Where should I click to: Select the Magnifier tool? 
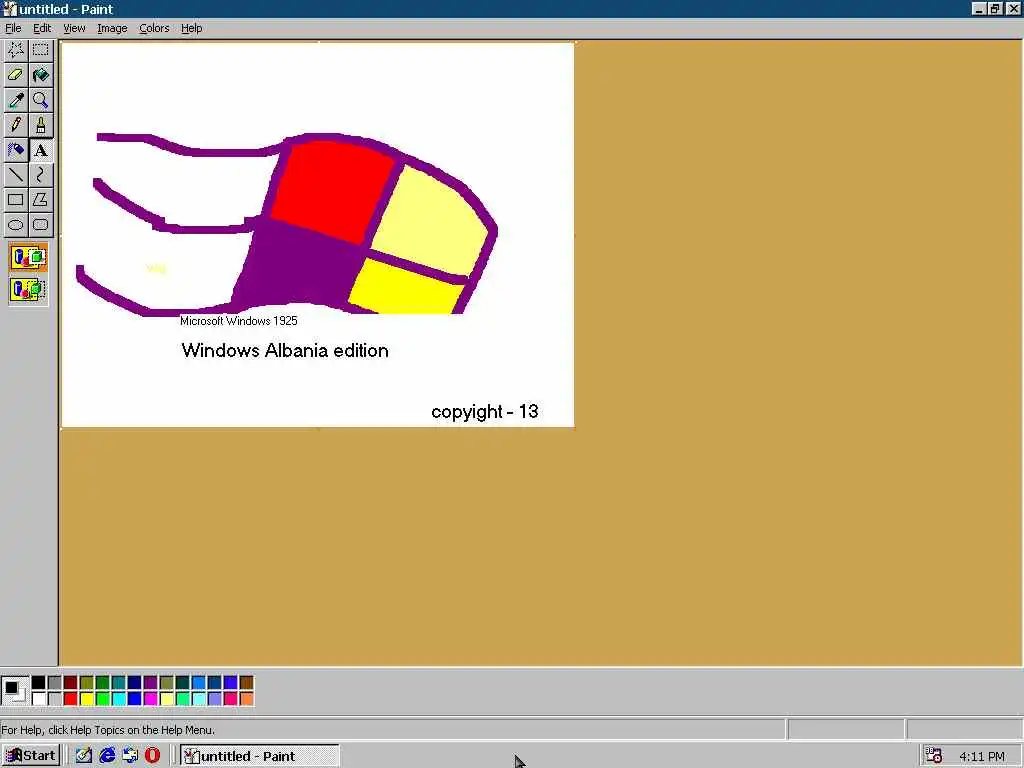click(40, 100)
